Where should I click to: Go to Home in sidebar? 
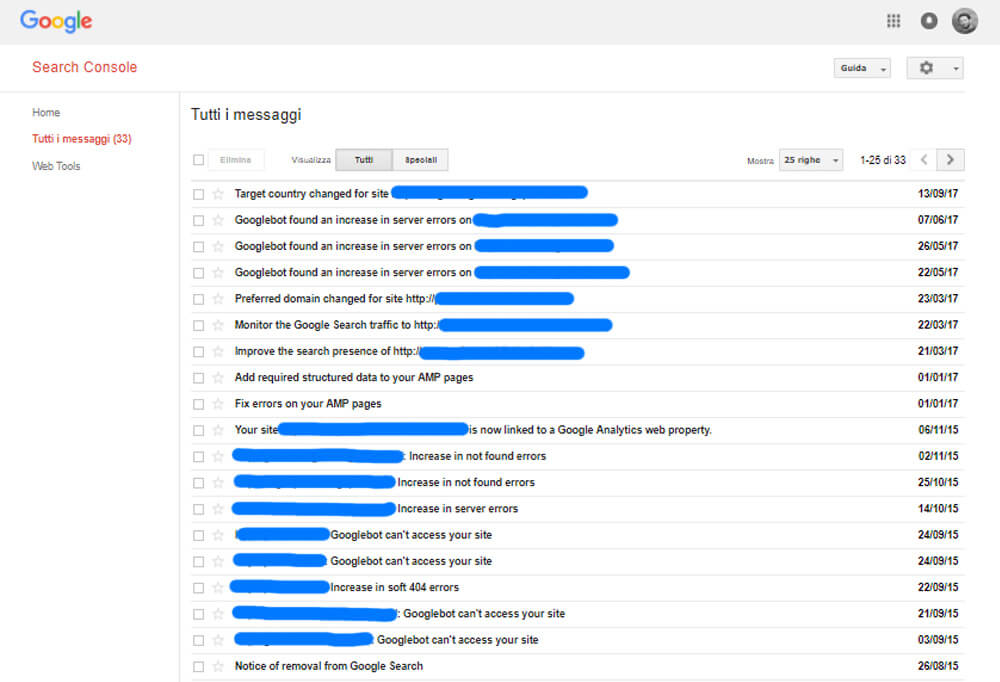click(x=46, y=112)
